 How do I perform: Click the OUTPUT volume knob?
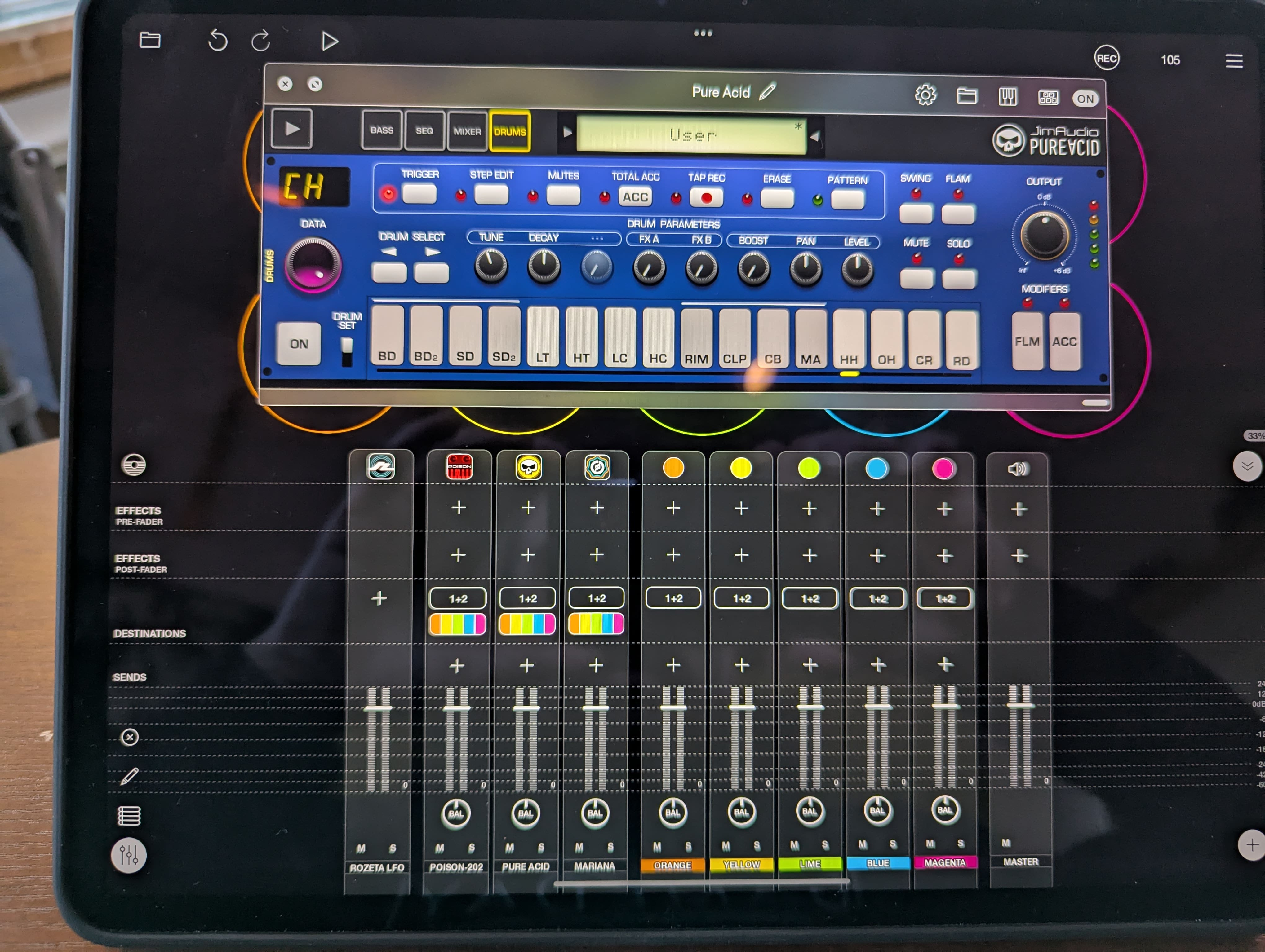[1044, 235]
